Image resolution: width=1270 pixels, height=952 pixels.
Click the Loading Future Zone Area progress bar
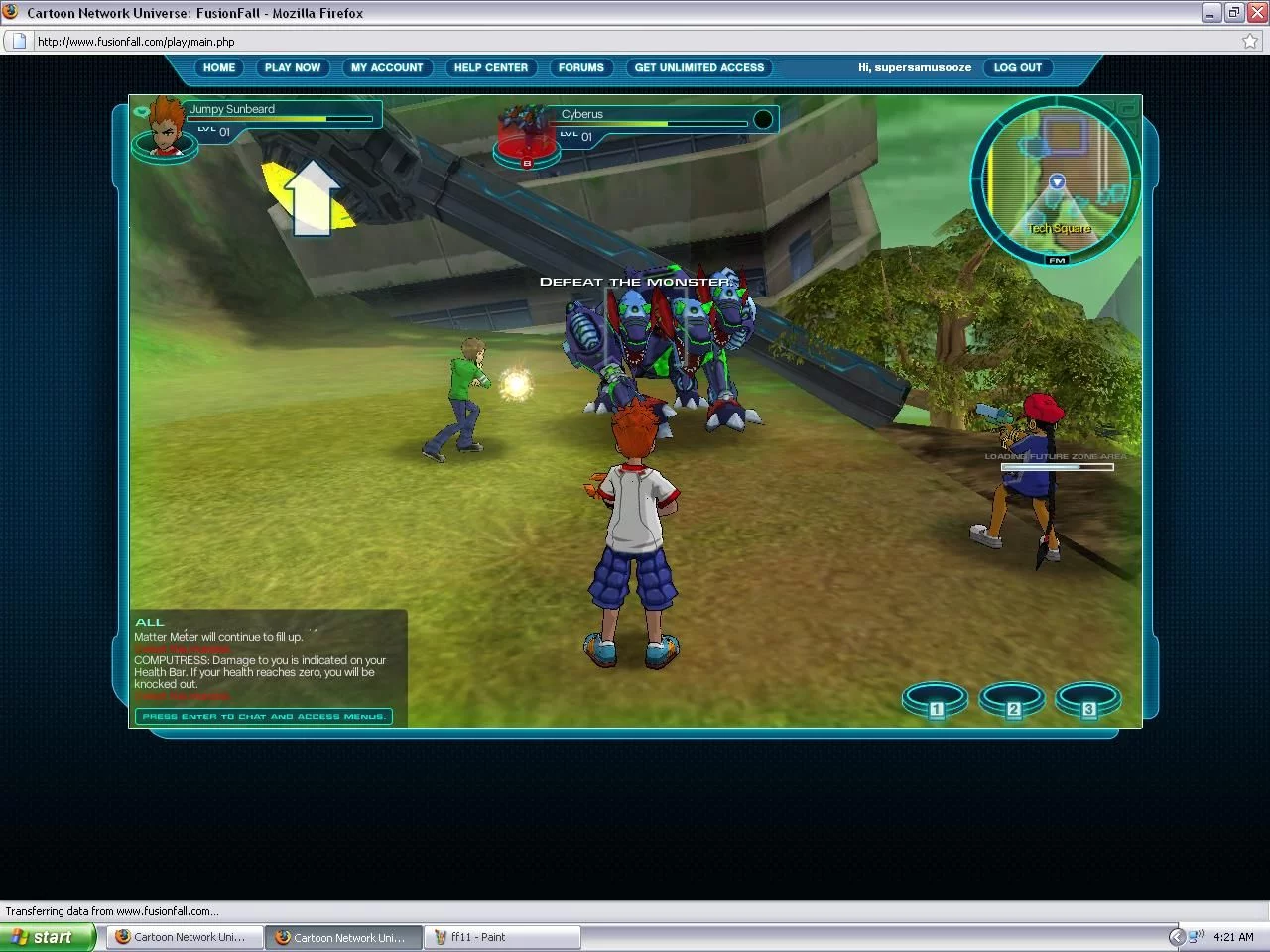click(1057, 467)
